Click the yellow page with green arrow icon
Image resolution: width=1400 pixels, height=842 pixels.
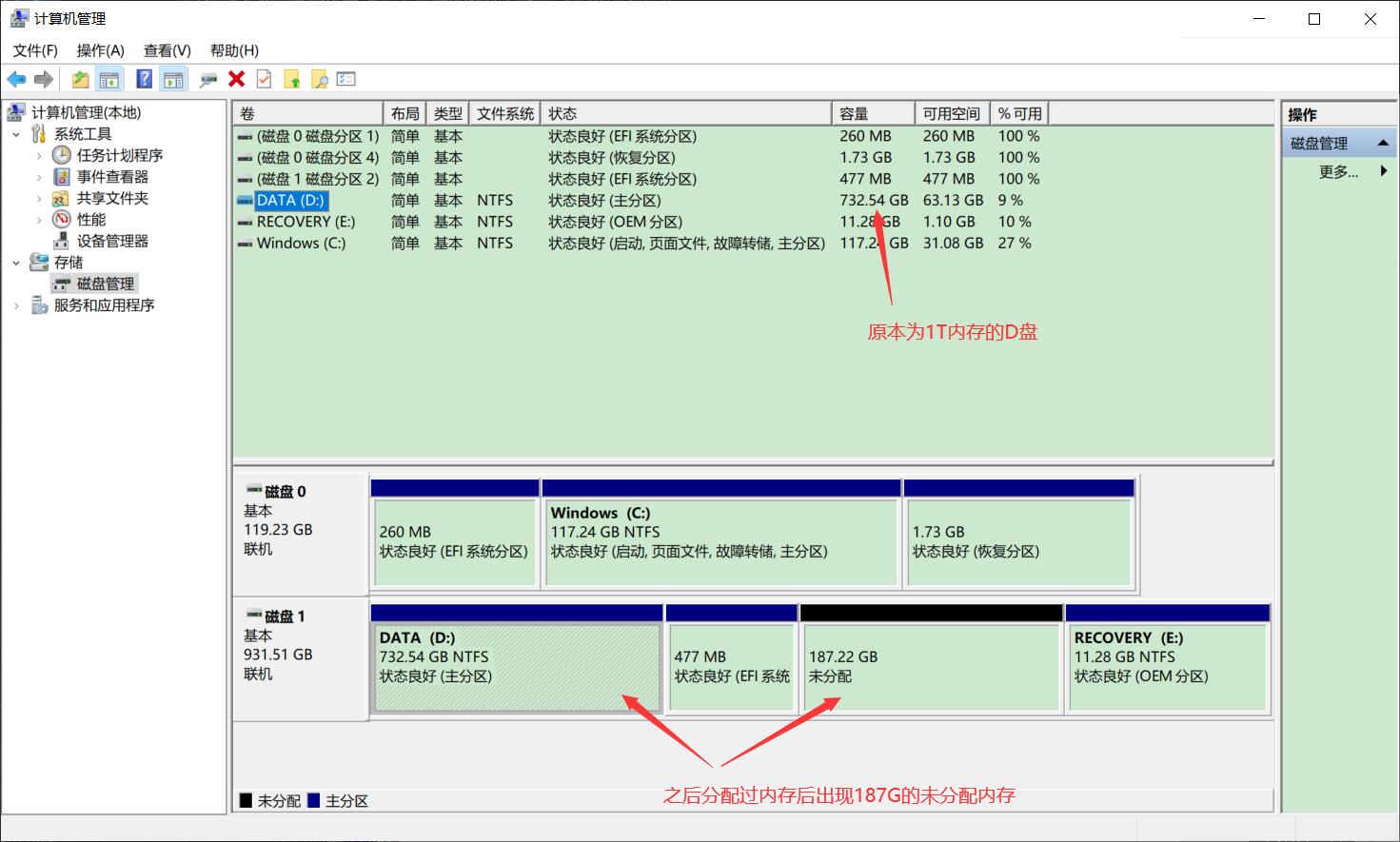pos(292,80)
